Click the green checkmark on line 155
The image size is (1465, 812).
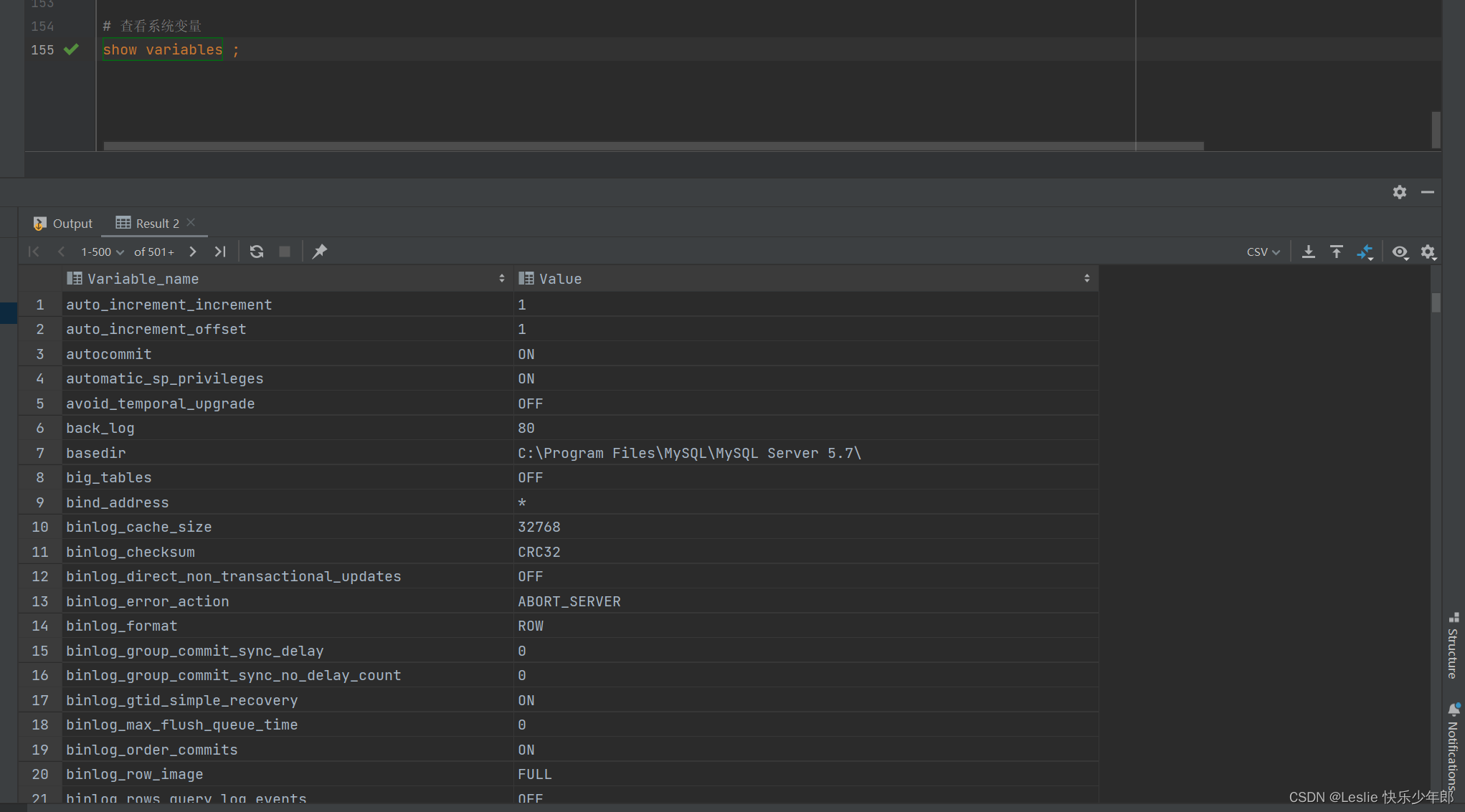[71, 49]
